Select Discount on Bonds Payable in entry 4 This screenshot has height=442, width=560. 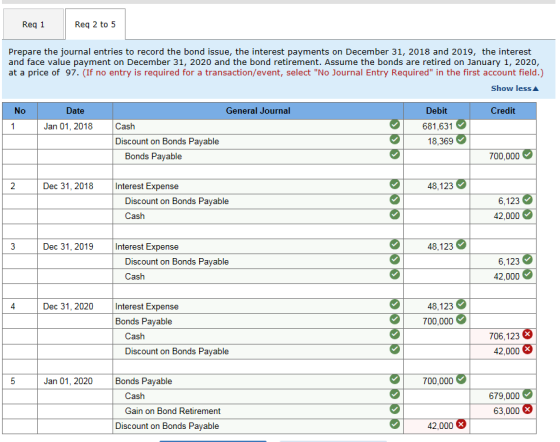coord(258,351)
